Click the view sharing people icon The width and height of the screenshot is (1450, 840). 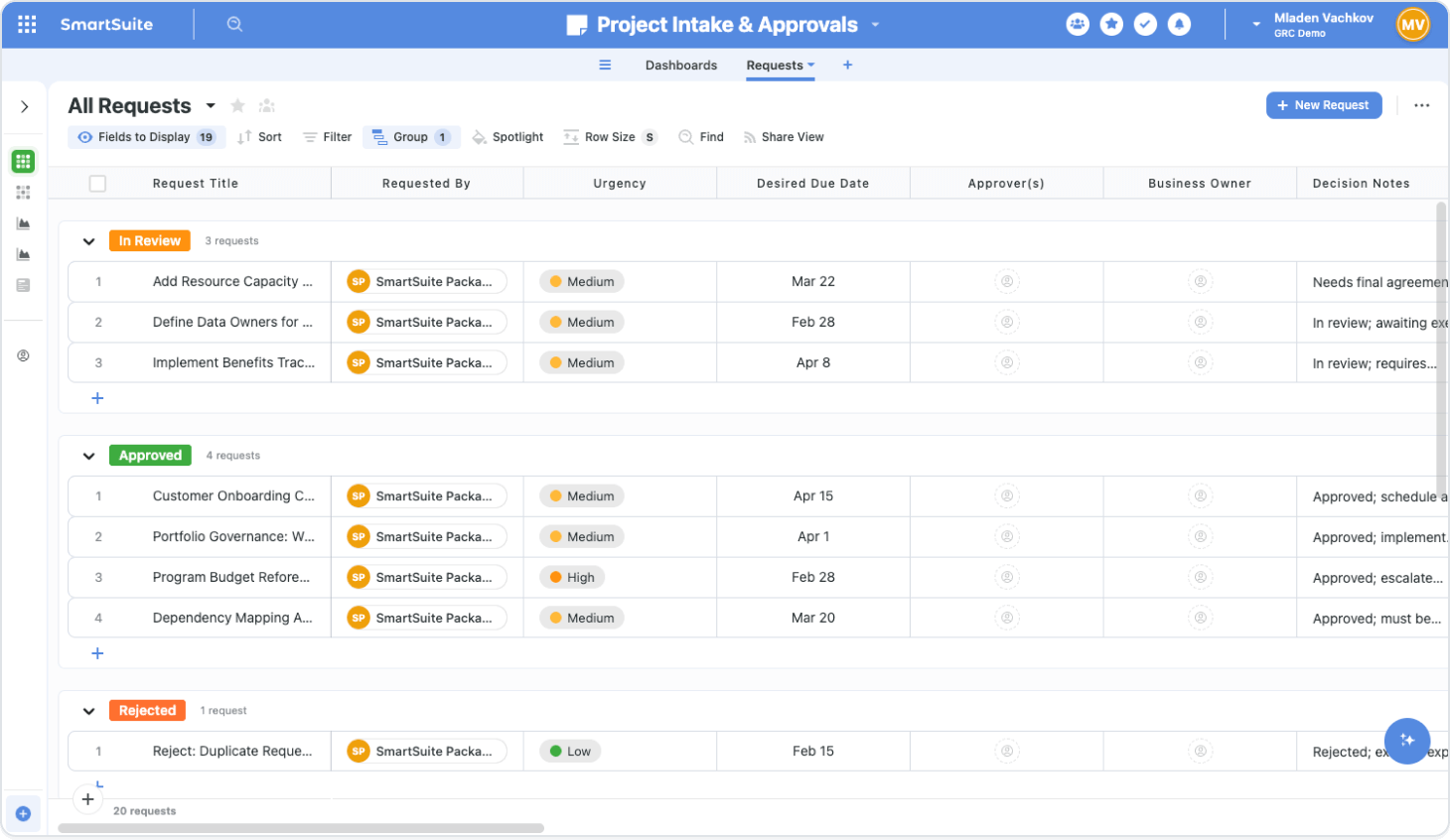coord(266,105)
